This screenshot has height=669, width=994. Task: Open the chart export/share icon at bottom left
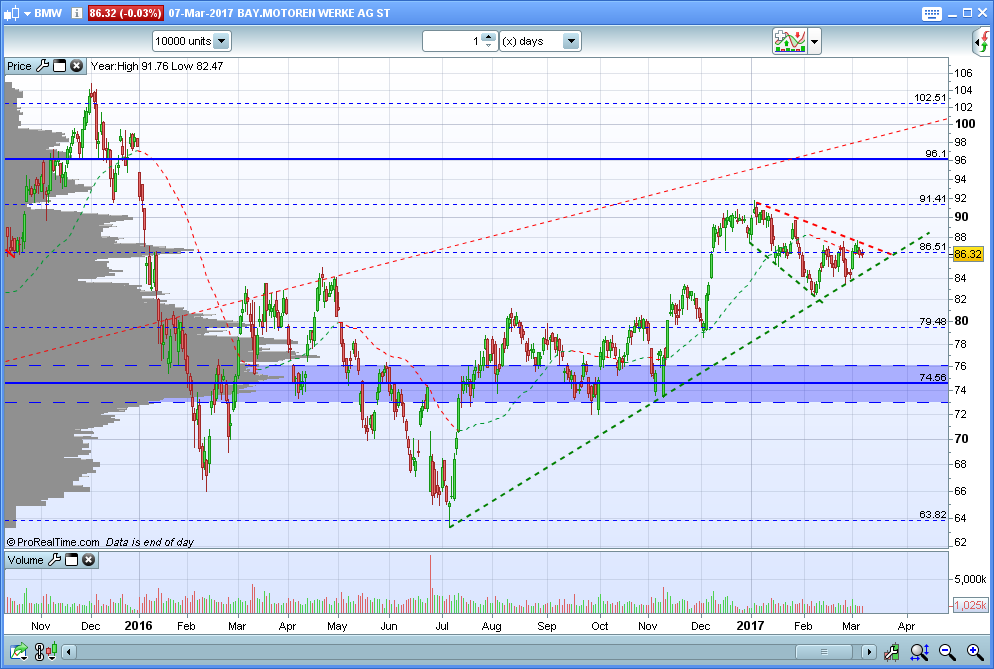18,651
